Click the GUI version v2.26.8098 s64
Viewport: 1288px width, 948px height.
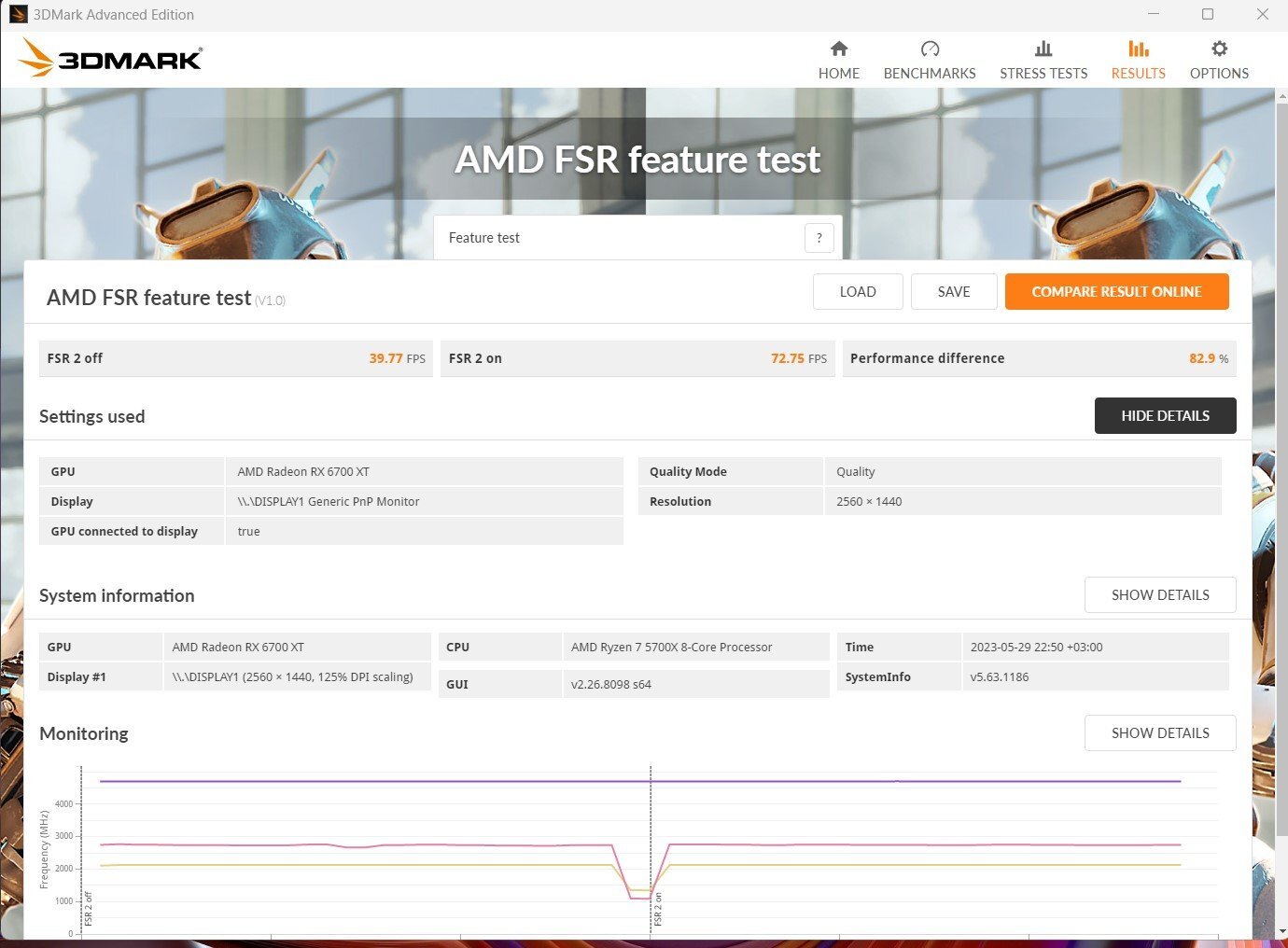[x=611, y=684]
